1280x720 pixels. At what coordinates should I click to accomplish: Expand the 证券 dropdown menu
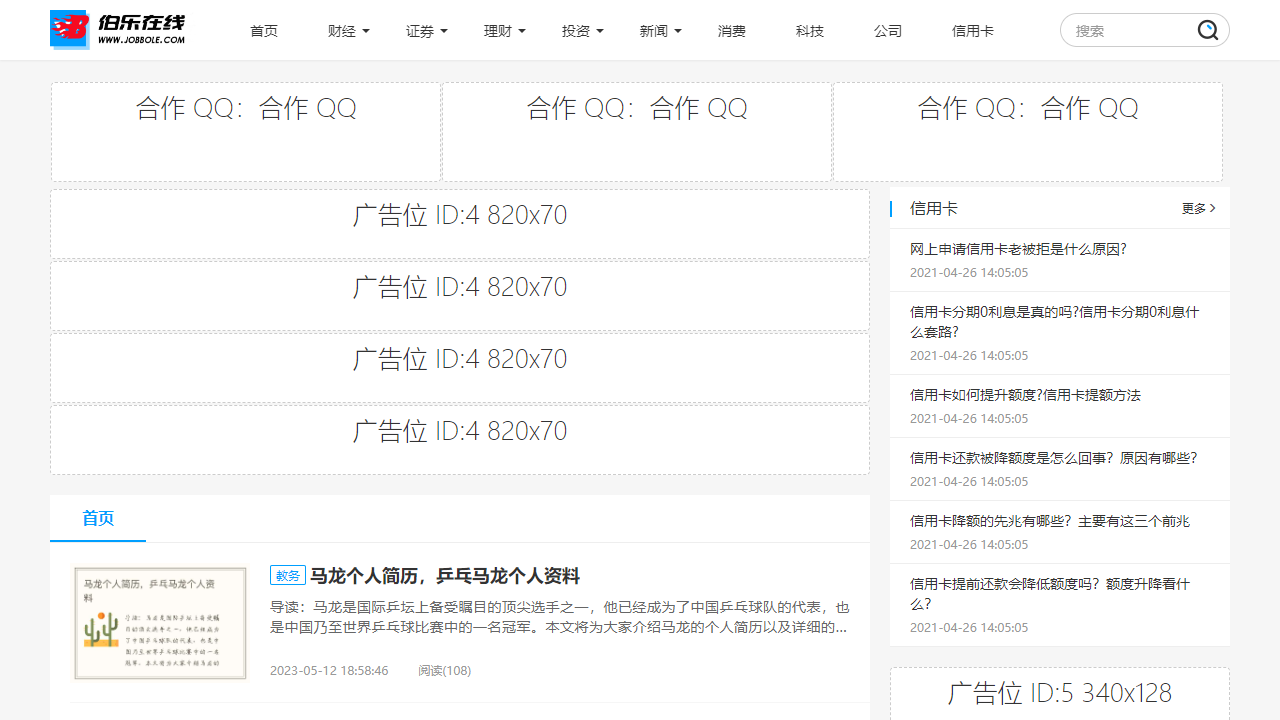point(426,31)
